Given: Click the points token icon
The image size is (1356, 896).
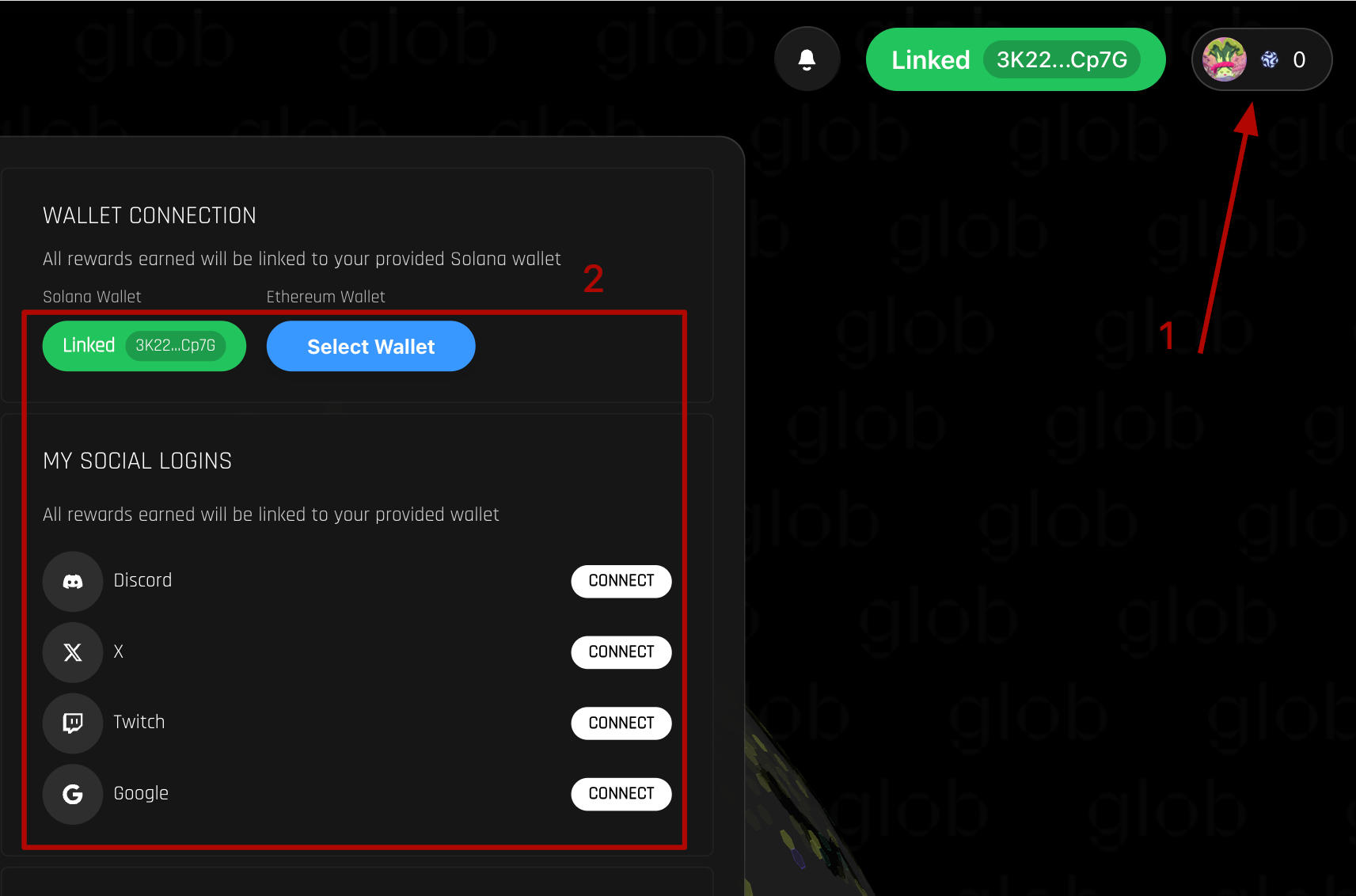Looking at the screenshot, I should (1270, 59).
